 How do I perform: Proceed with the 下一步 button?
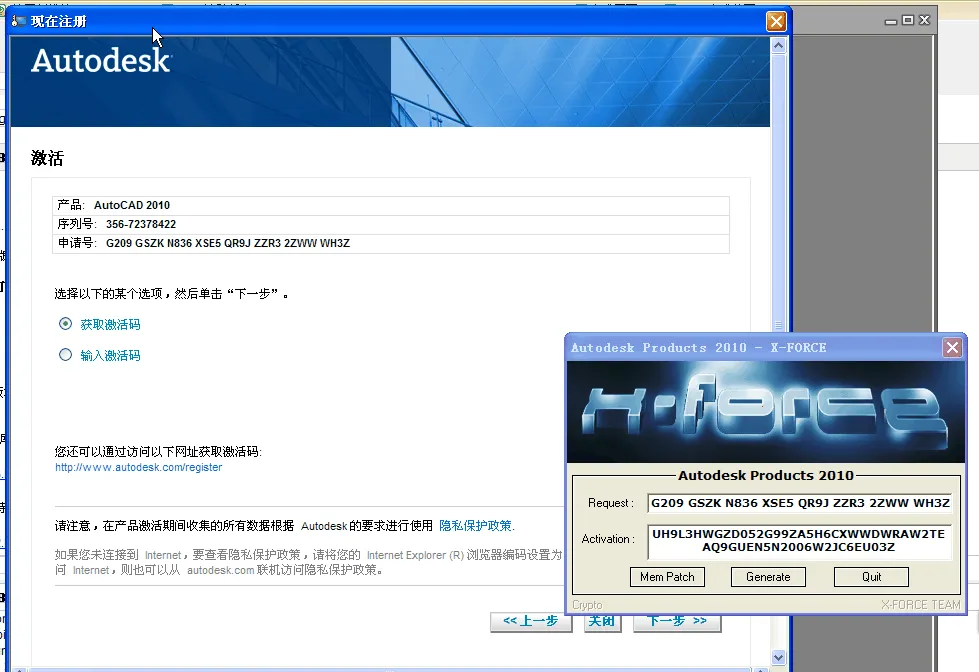click(676, 621)
